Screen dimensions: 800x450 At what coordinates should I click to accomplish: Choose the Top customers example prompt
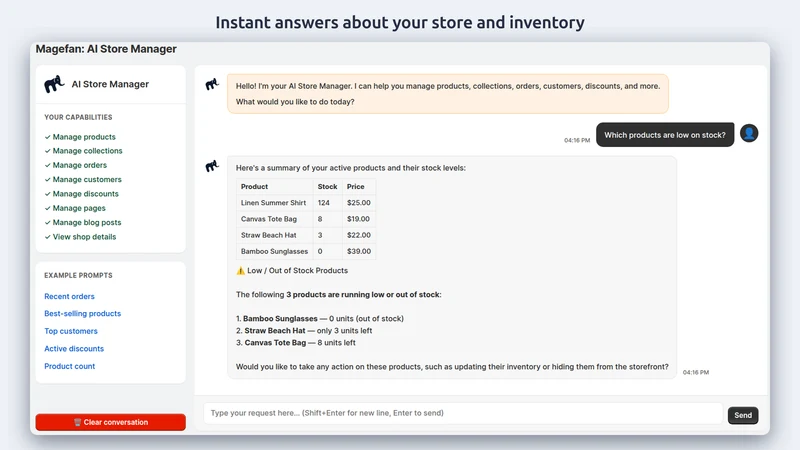point(71,331)
